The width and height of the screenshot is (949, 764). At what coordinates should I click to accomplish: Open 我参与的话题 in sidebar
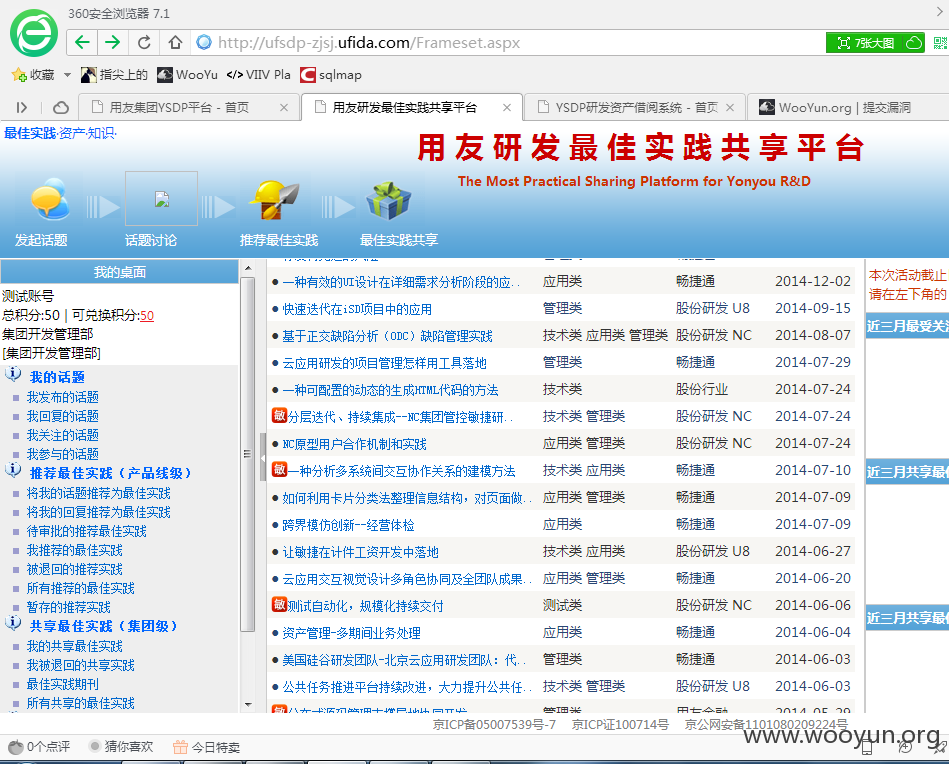pyautogui.click(x=62, y=454)
